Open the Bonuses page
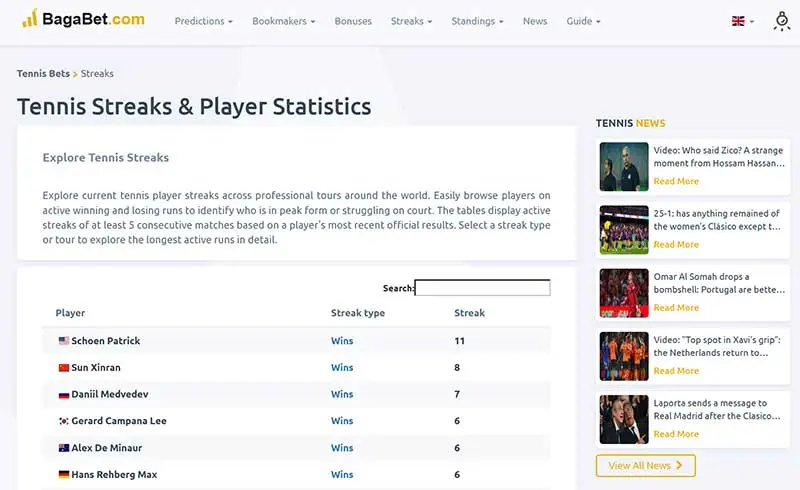The width and height of the screenshot is (800, 490). pyautogui.click(x=353, y=21)
